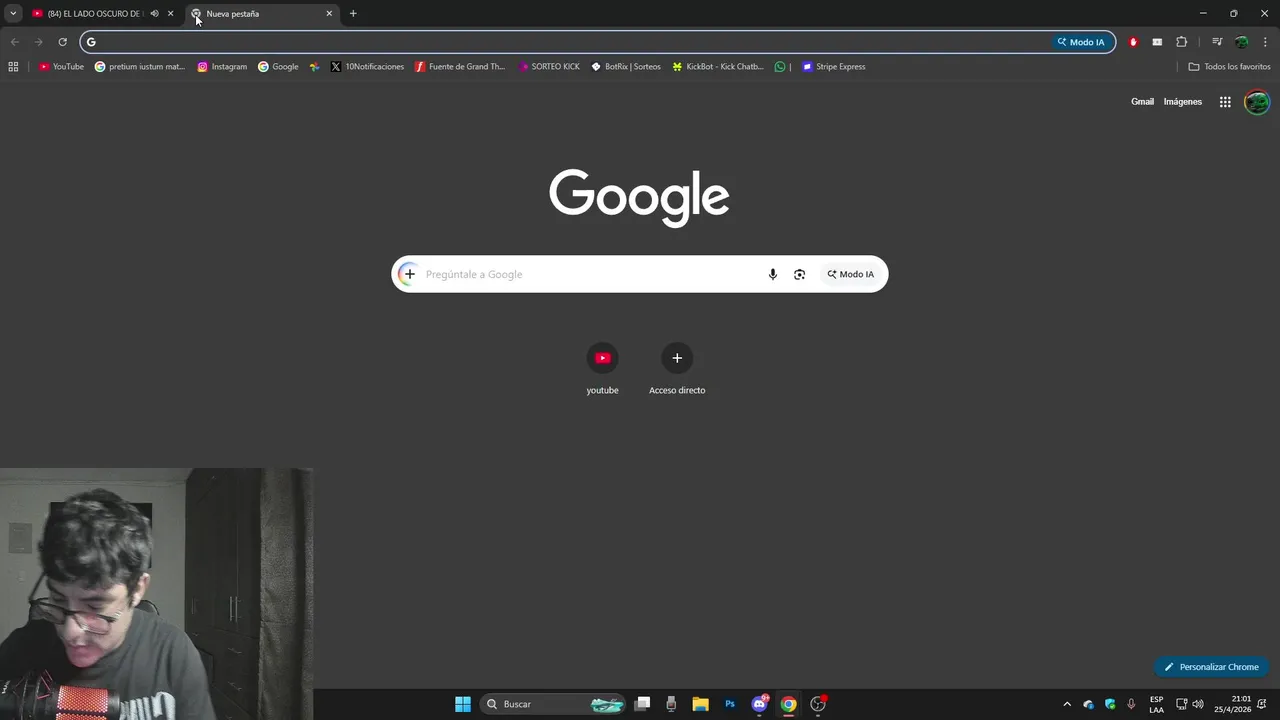Open Photoshop from taskbar
This screenshot has width=1280, height=720.
coord(730,704)
